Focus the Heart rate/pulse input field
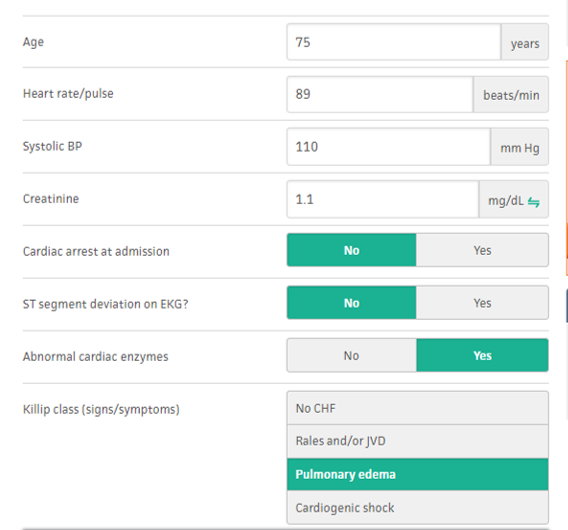This screenshot has height=530, width=568. coord(380,94)
